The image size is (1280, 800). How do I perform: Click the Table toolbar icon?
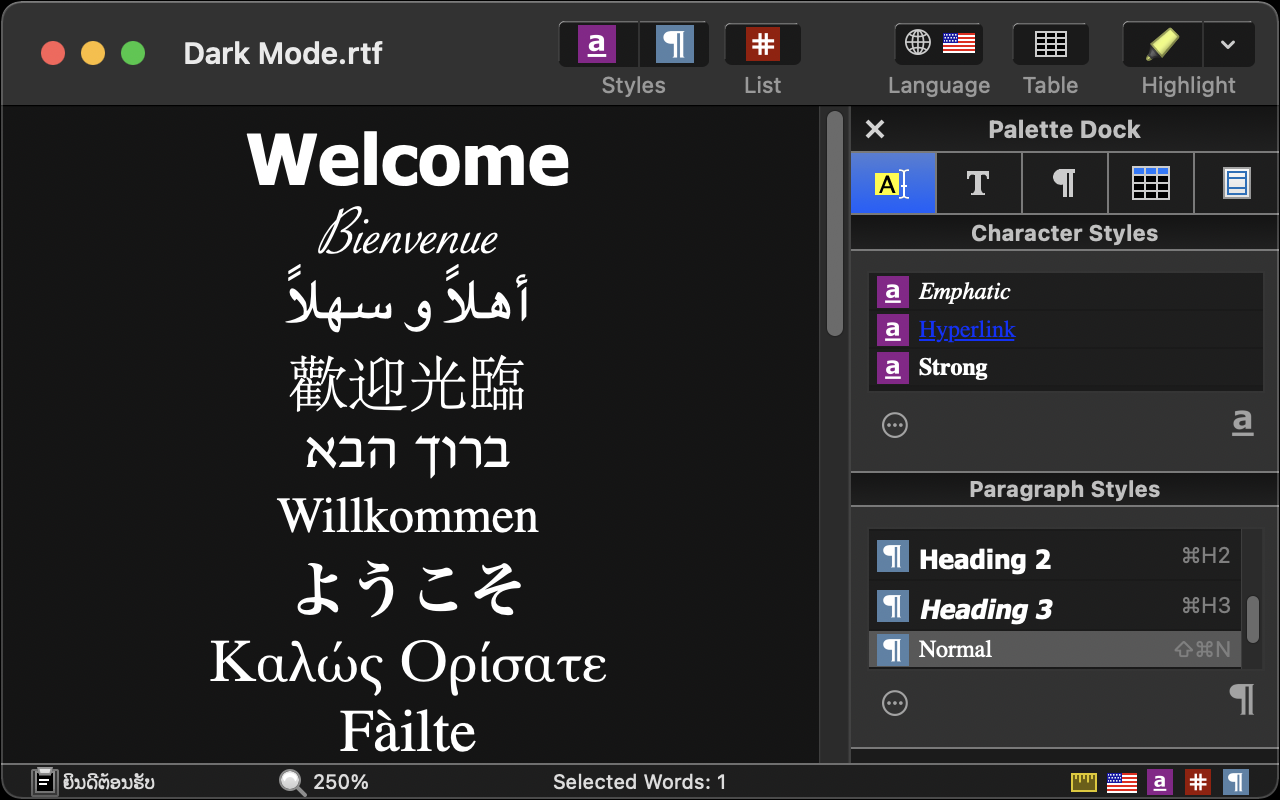(x=1050, y=45)
